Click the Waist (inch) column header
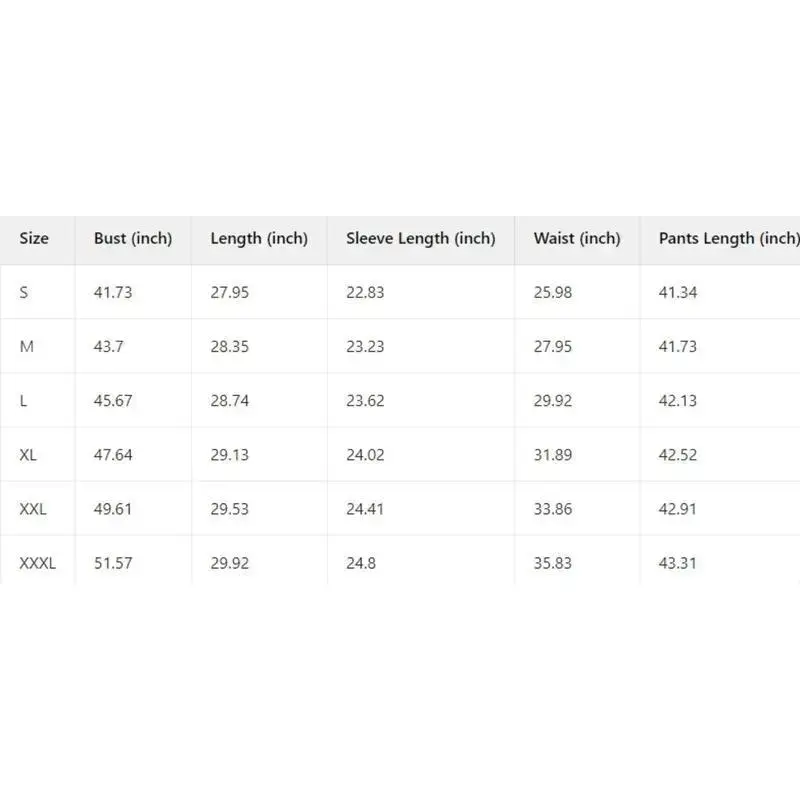The width and height of the screenshot is (800, 800). (x=577, y=239)
